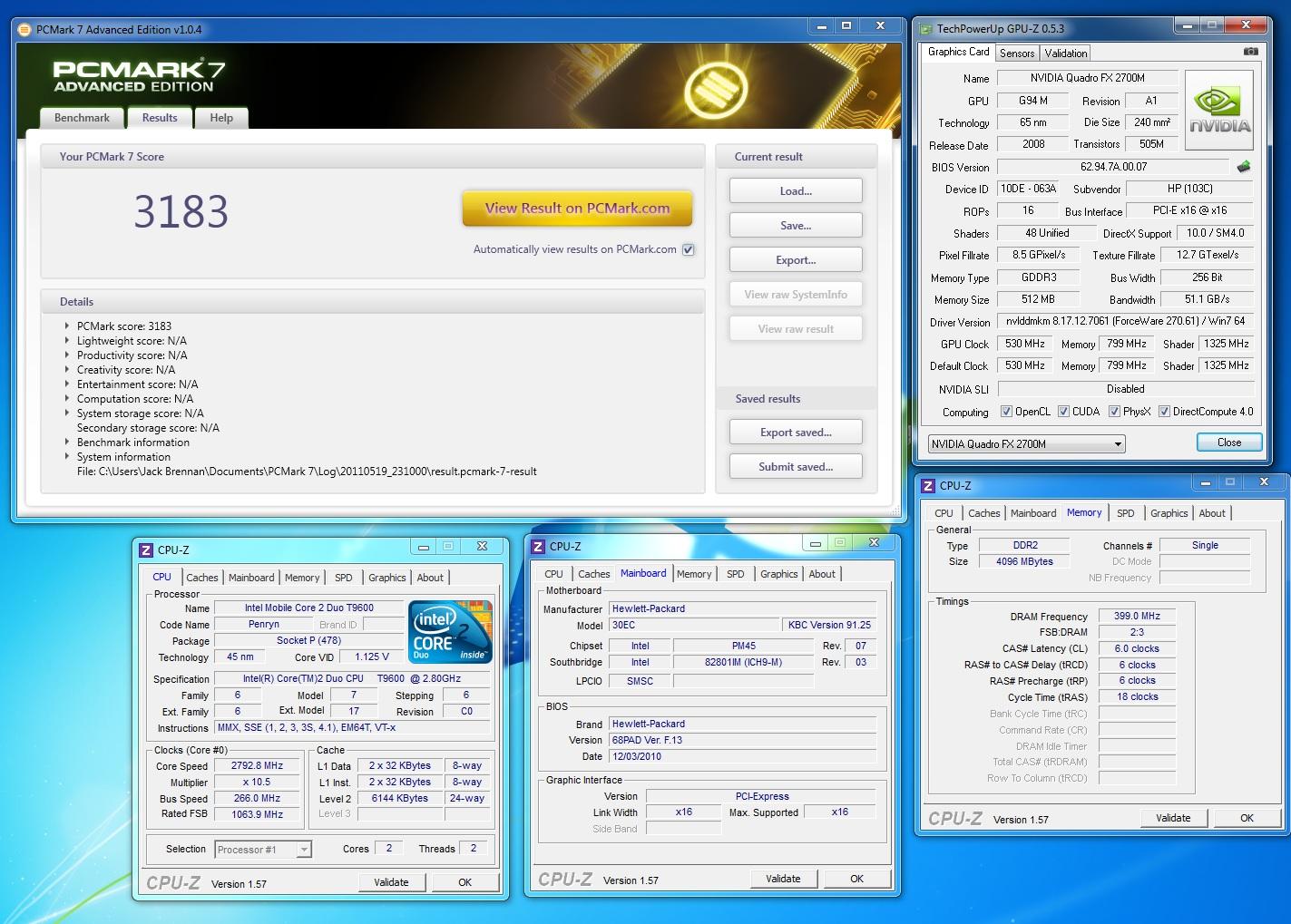Click the Bandwidth 51.1 GB/s value
This screenshot has height=924, width=1291.
pos(1207,299)
